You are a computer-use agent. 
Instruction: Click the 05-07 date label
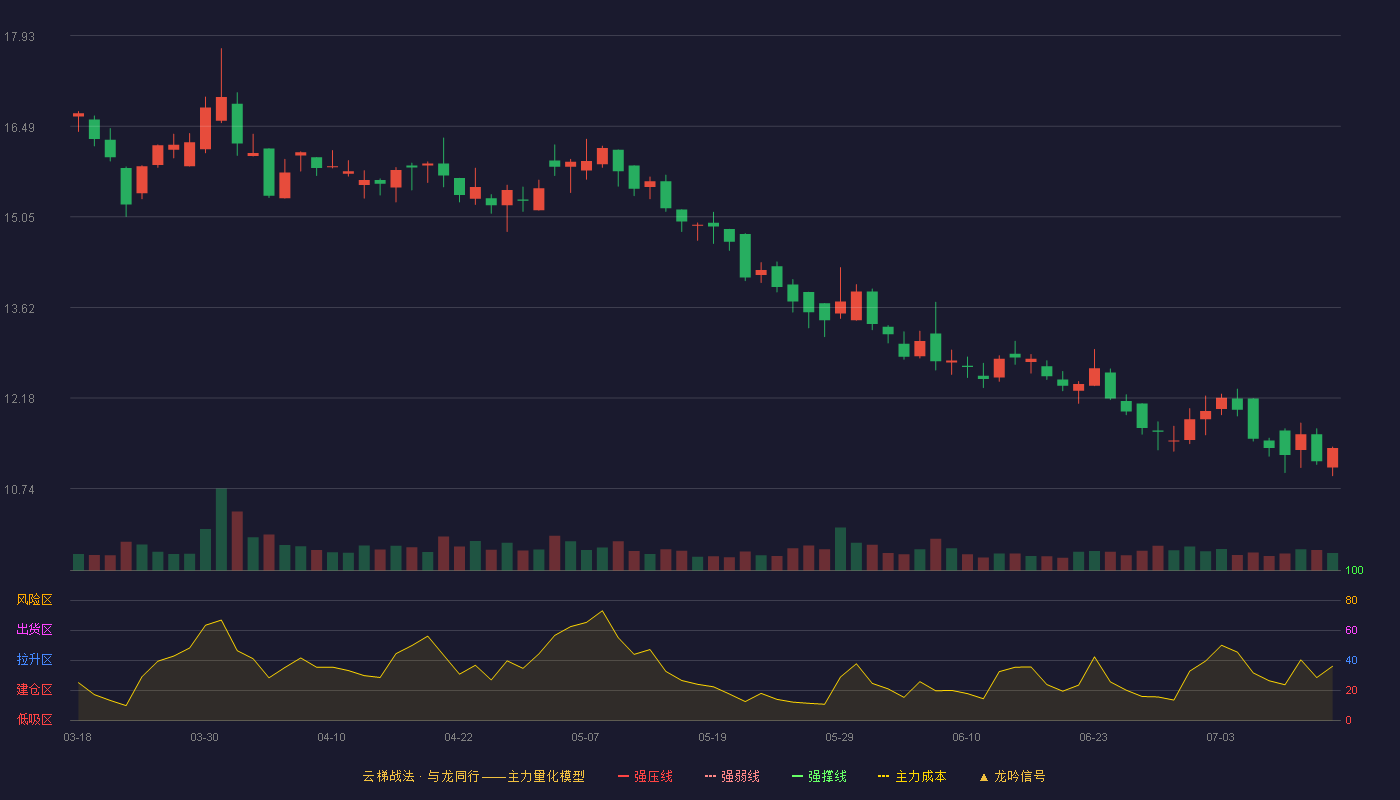585,737
